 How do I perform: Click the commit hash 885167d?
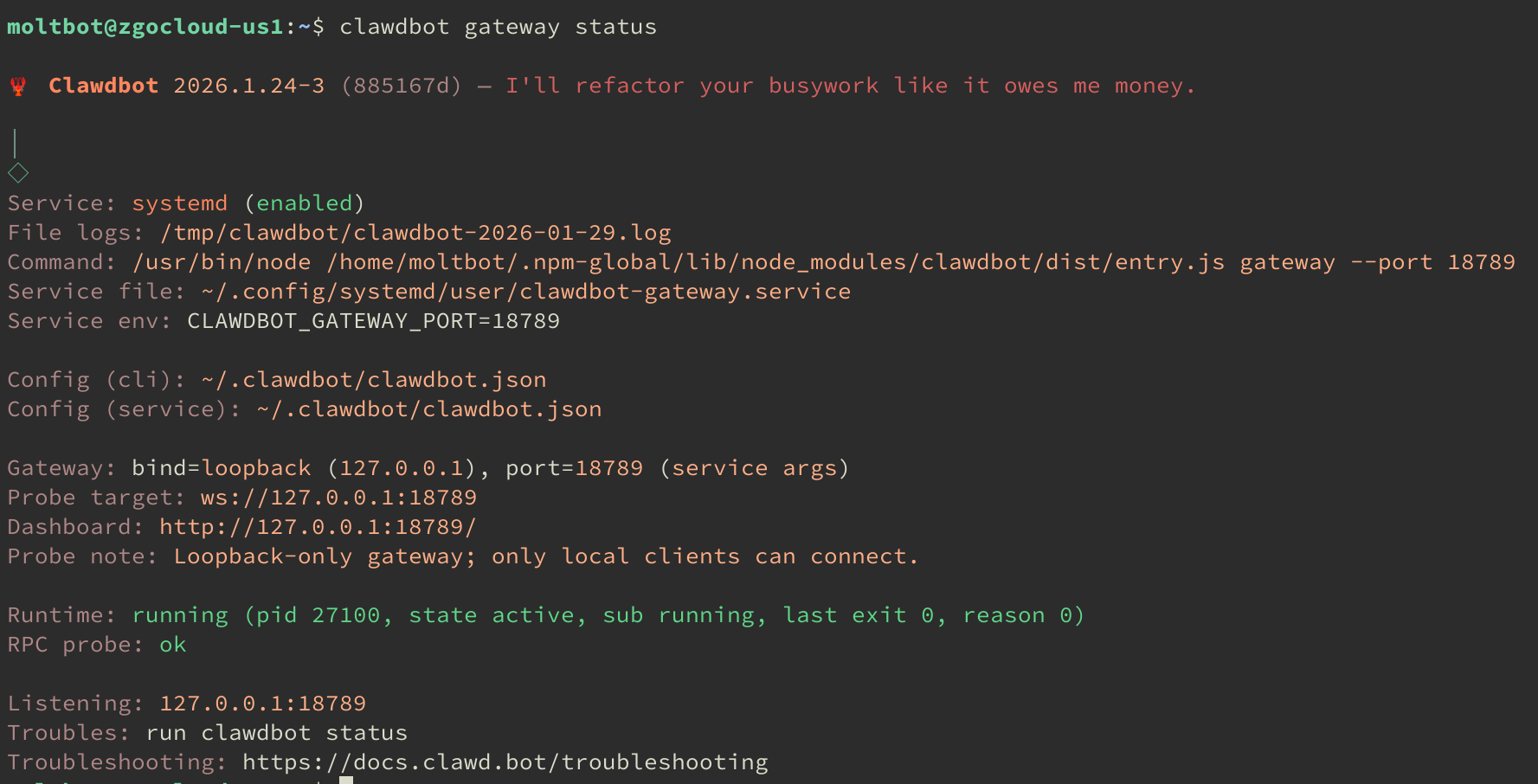401,86
